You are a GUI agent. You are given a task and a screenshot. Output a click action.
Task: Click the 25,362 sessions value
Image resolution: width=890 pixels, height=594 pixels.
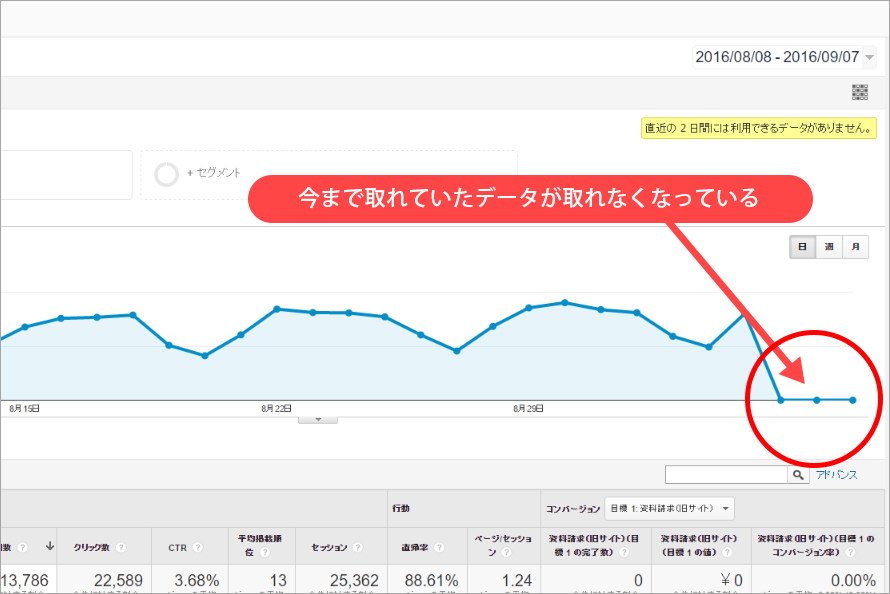pos(354,580)
